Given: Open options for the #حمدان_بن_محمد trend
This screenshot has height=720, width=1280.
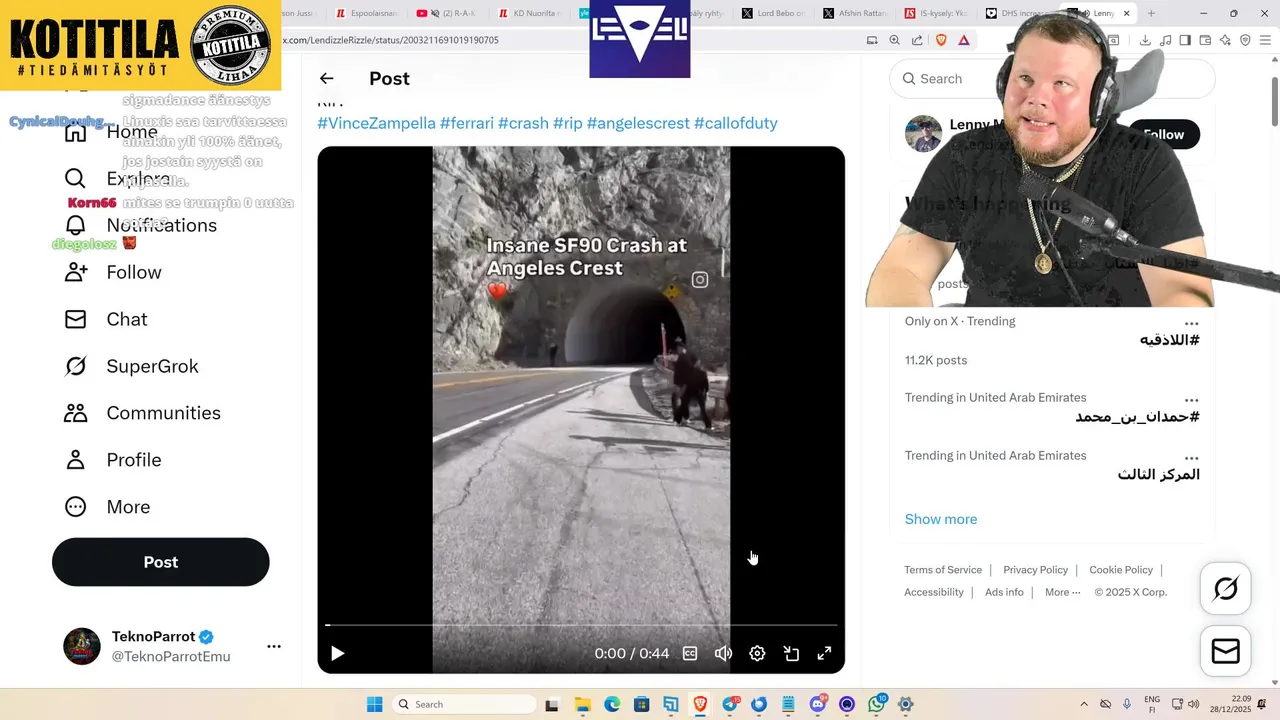Looking at the screenshot, I should coord(1191,399).
